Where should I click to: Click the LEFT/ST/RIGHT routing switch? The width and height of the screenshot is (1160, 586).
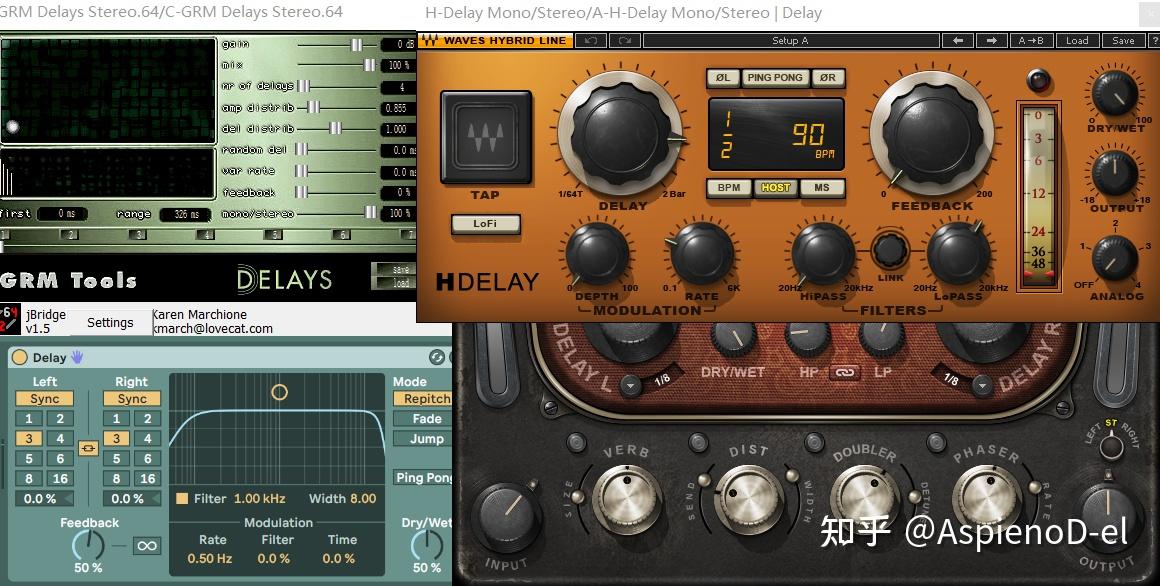[1110, 446]
